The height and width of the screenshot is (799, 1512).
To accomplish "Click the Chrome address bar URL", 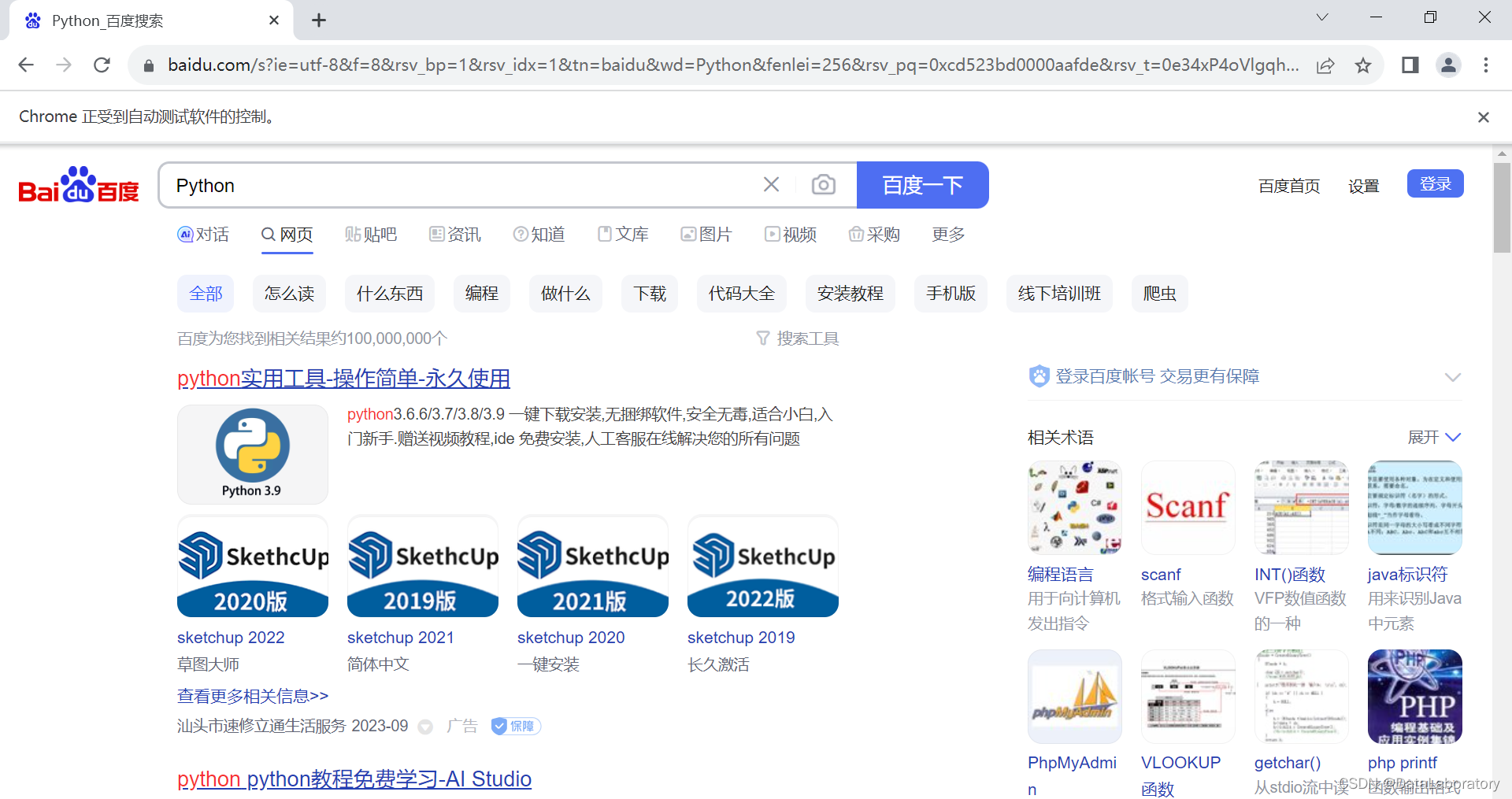I will (732, 65).
